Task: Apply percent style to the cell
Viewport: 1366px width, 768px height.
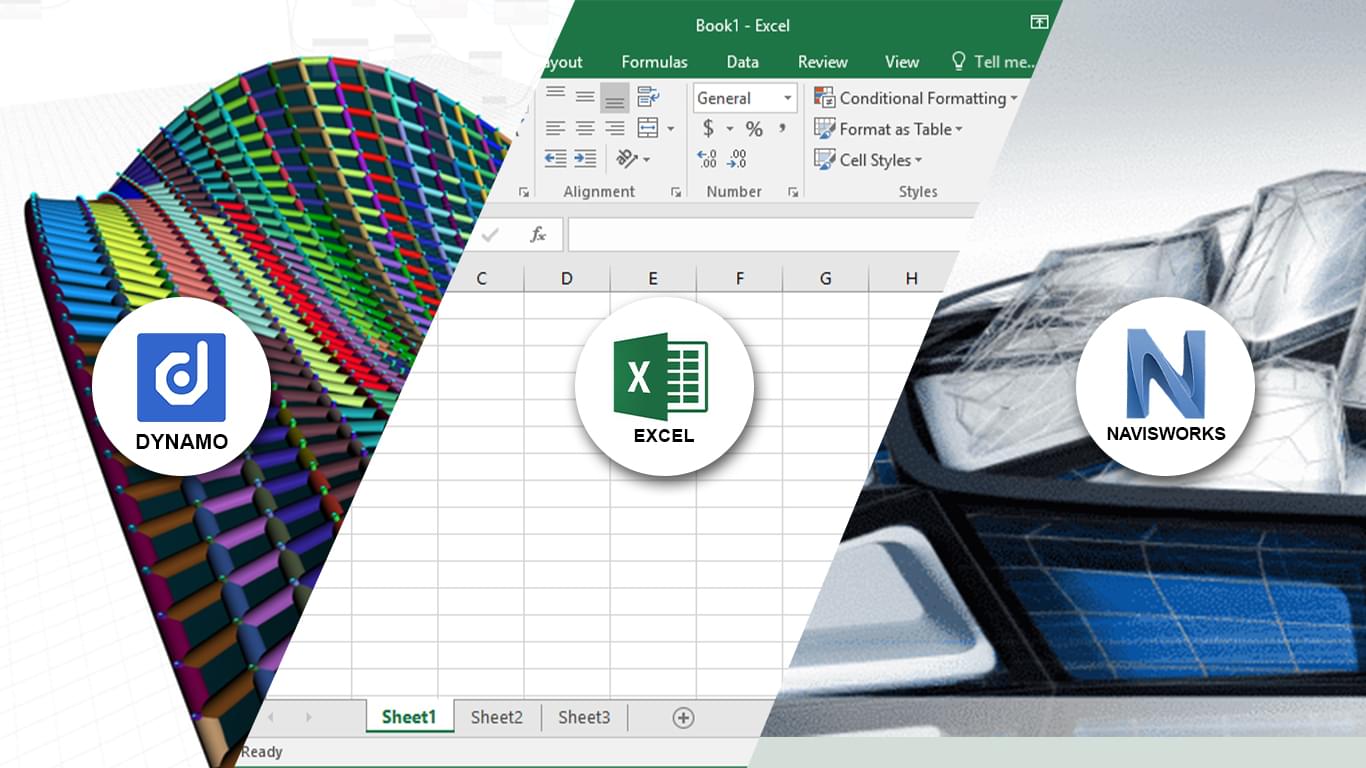Action: (x=754, y=129)
